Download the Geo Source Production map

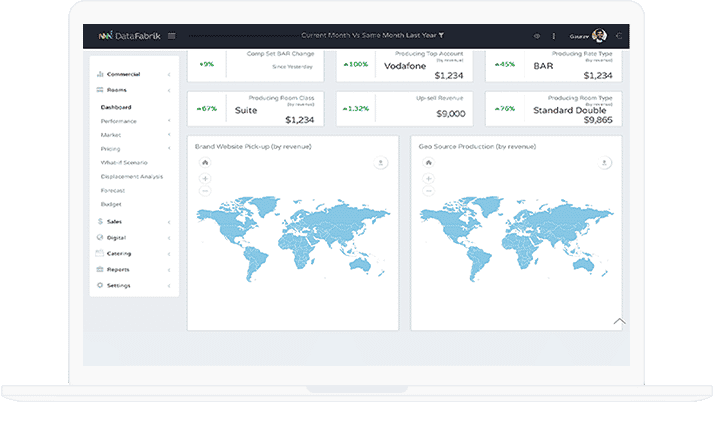point(604,162)
